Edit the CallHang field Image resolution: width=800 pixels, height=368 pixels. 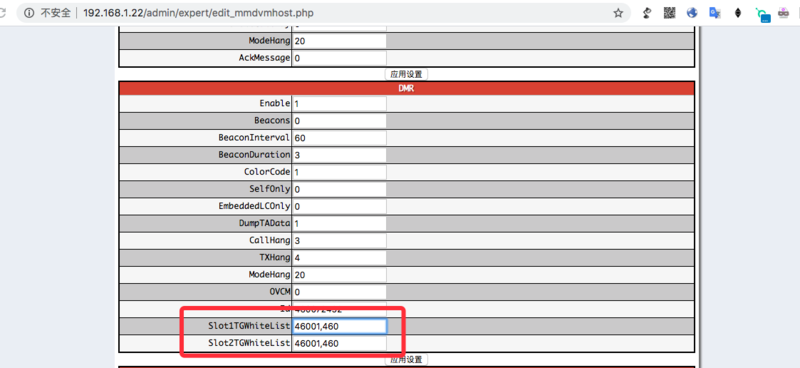coord(339,240)
